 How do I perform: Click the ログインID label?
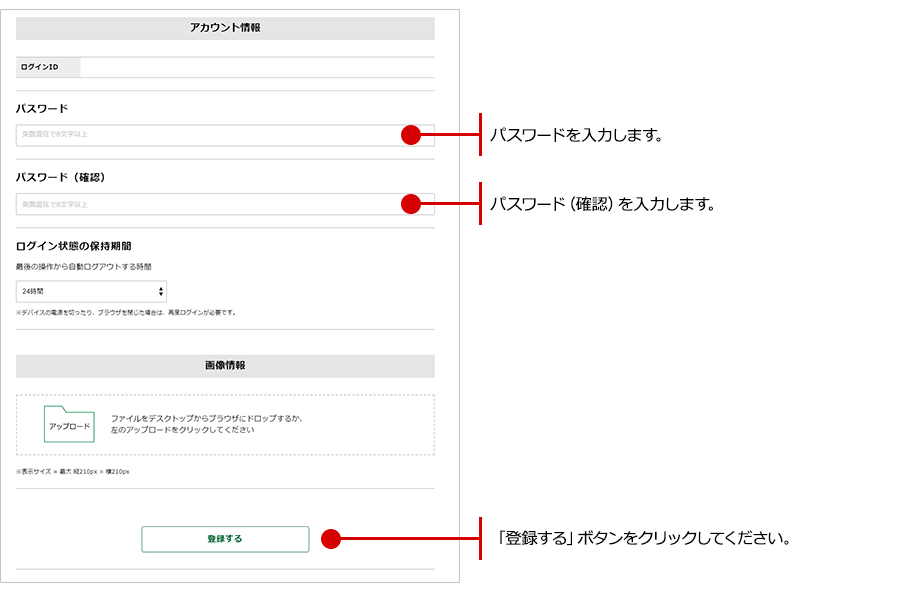(x=40, y=67)
